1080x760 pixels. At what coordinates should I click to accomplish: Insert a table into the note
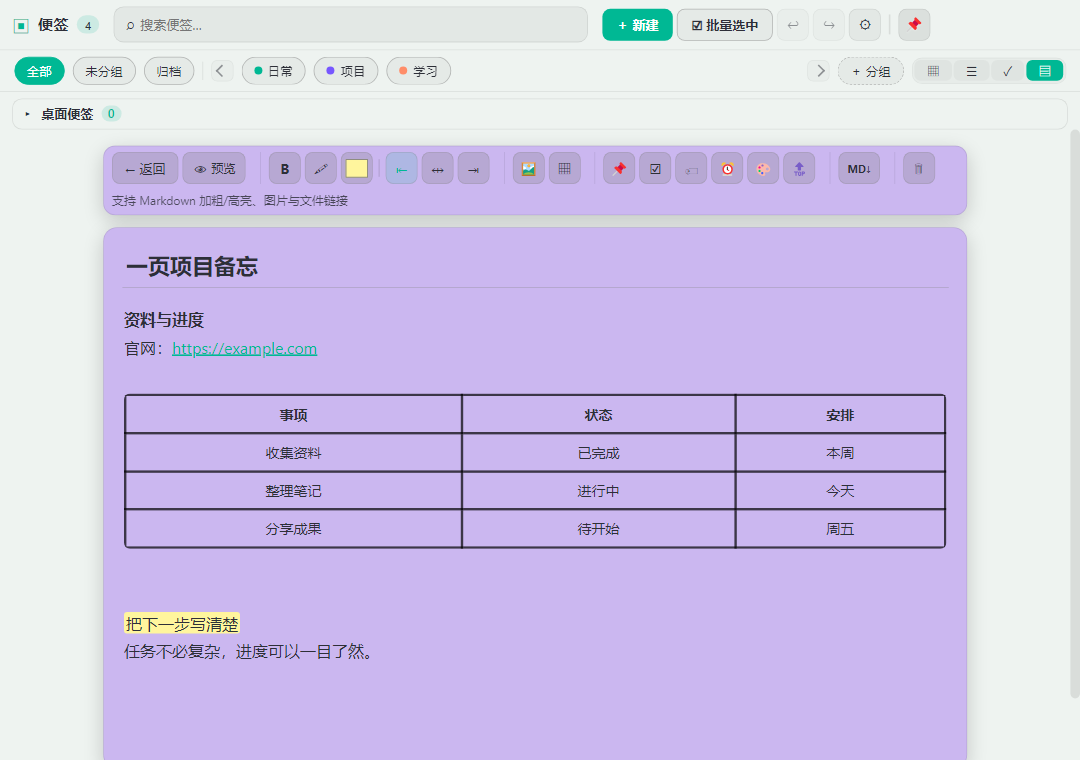click(x=565, y=169)
